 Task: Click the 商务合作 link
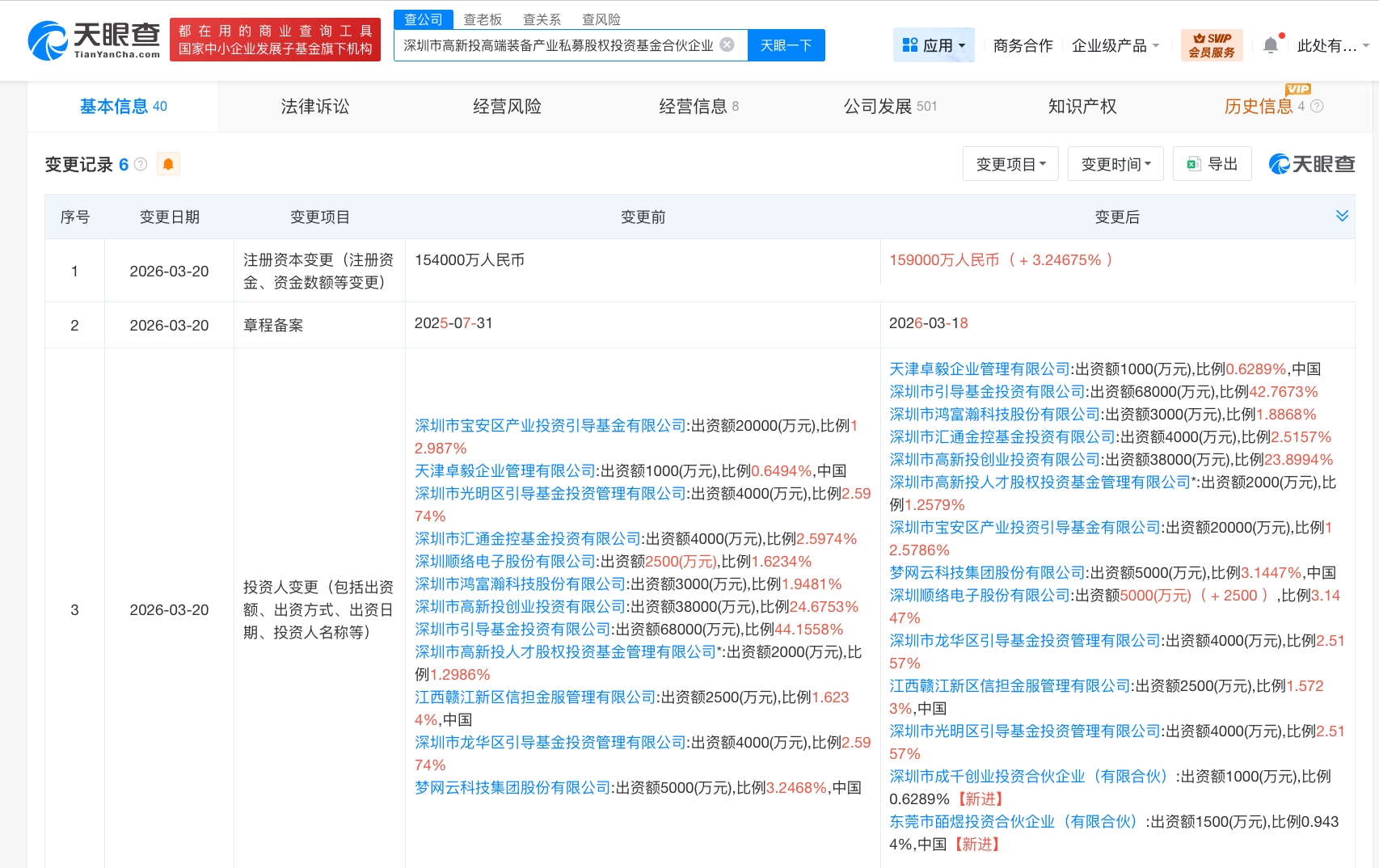point(1022,46)
